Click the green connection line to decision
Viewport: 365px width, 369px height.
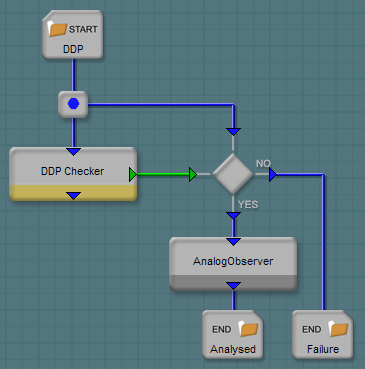coord(163,174)
